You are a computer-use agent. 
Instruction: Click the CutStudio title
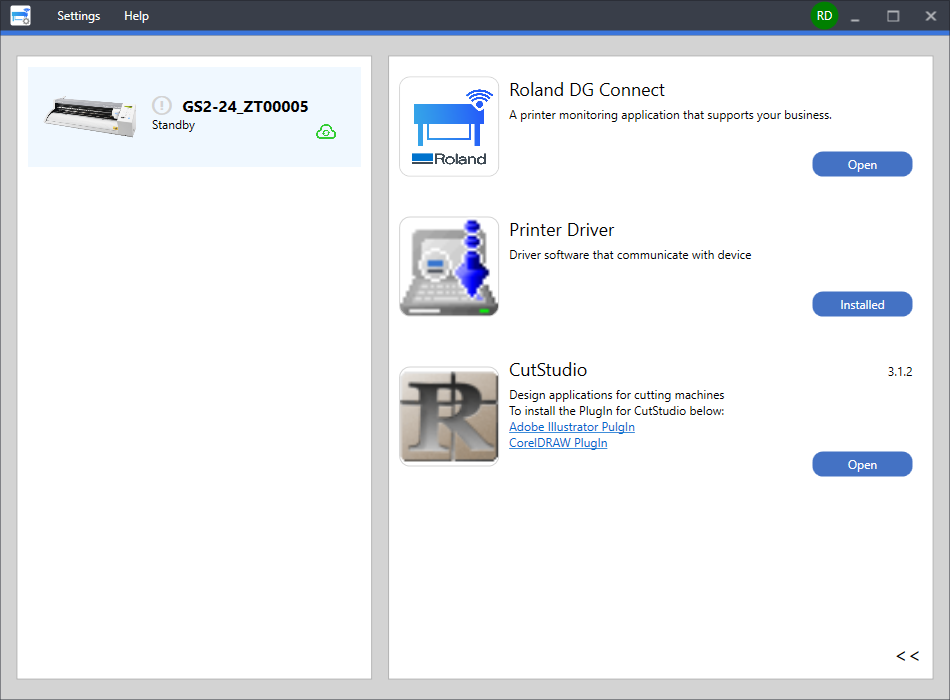(548, 370)
